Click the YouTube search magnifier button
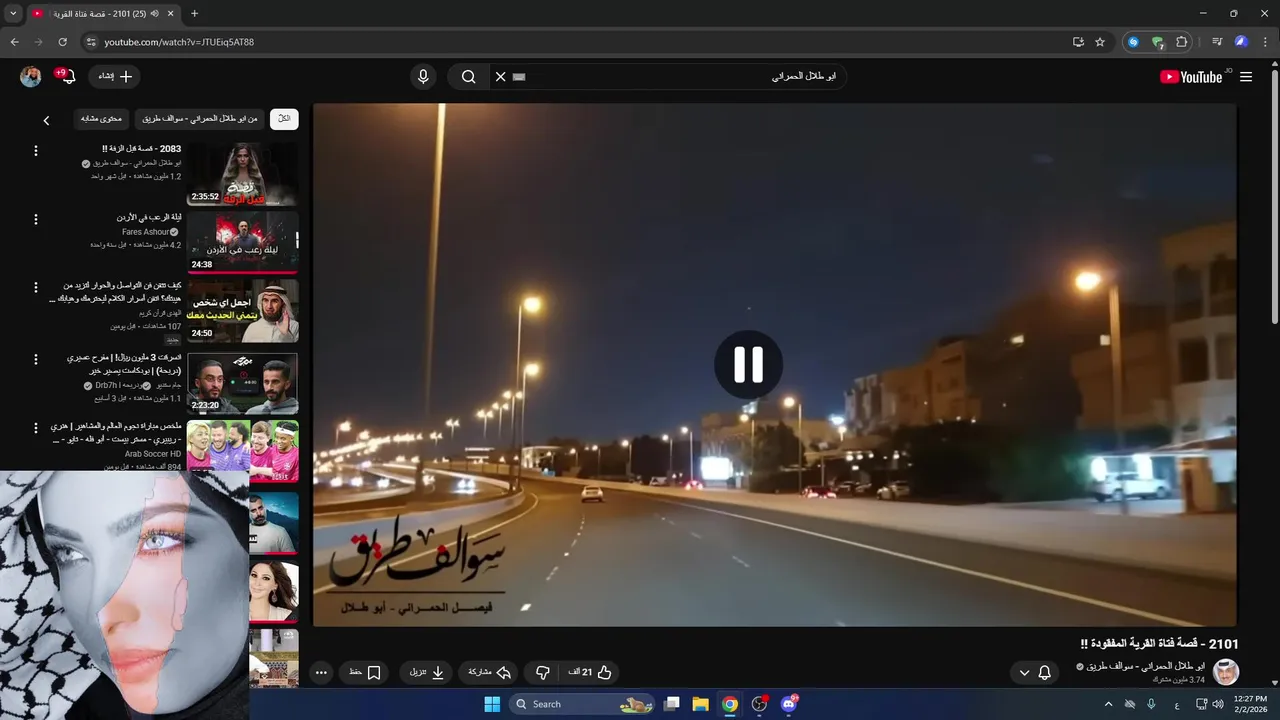 coord(468,77)
